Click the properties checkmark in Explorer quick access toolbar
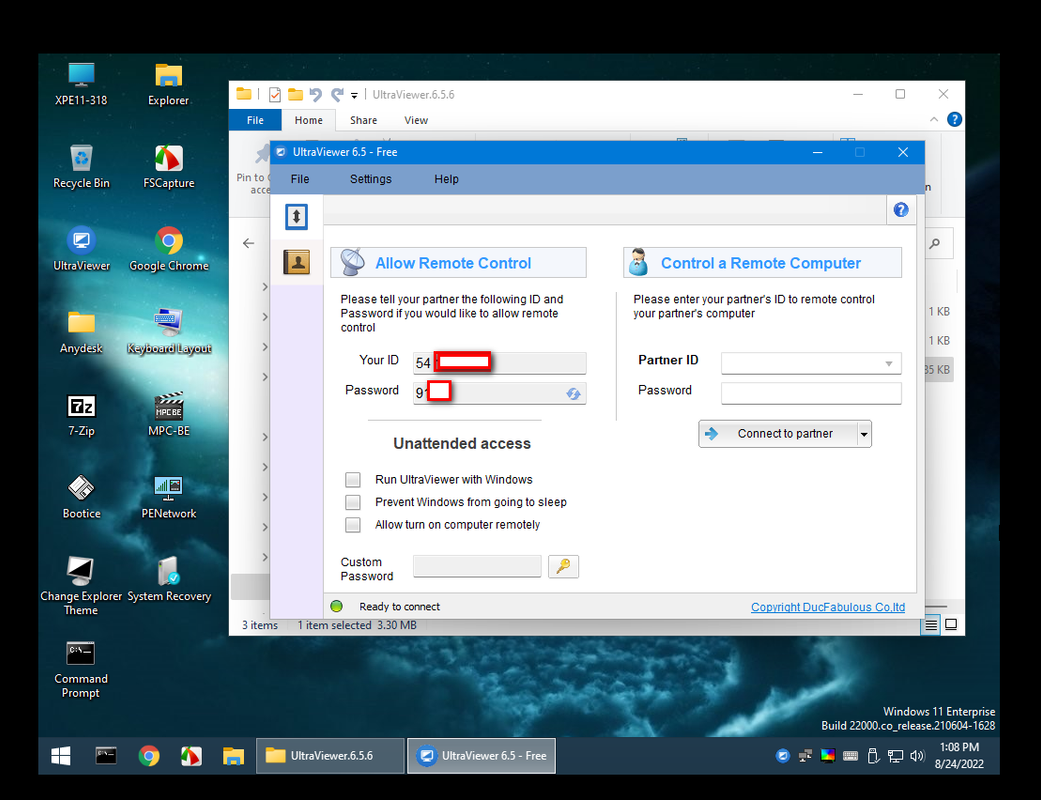 [x=274, y=95]
